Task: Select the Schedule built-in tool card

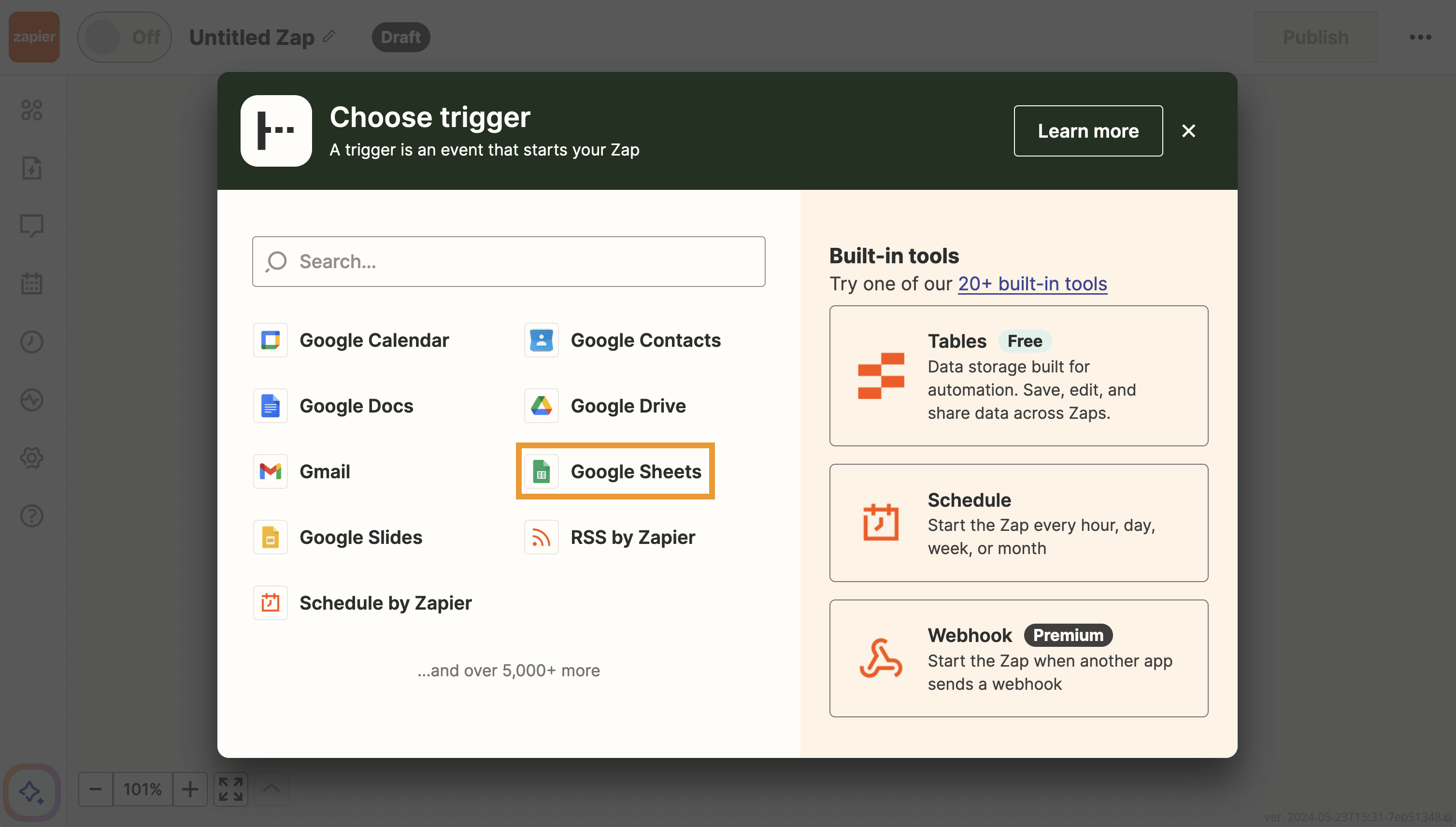Action: pyautogui.click(x=1018, y=523)
